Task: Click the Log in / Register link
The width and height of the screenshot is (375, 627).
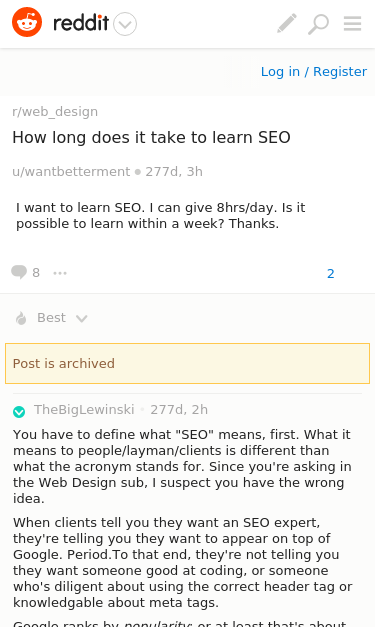Action: 314,72
